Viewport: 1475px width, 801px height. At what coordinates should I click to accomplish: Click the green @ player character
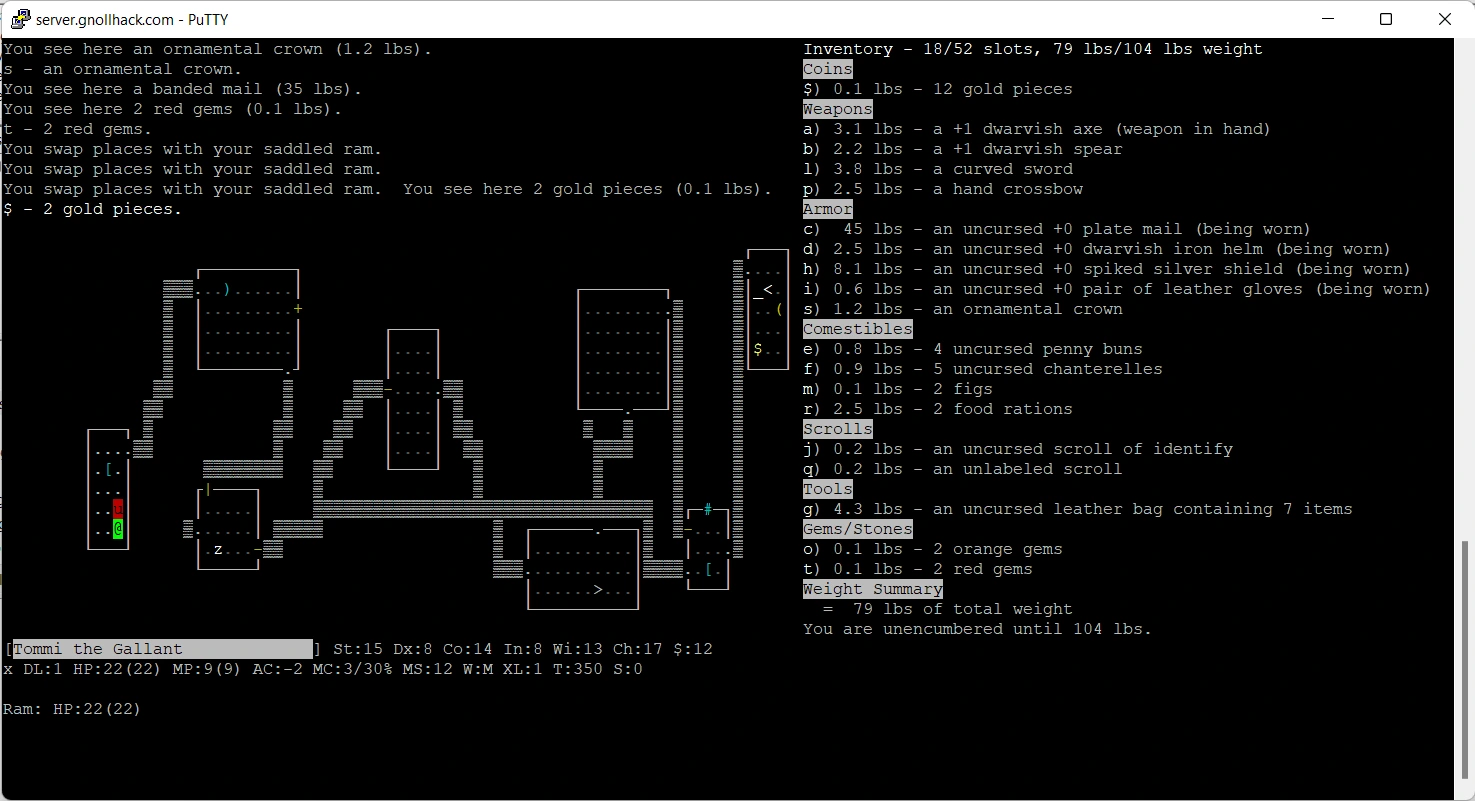(x=118, y=529)
